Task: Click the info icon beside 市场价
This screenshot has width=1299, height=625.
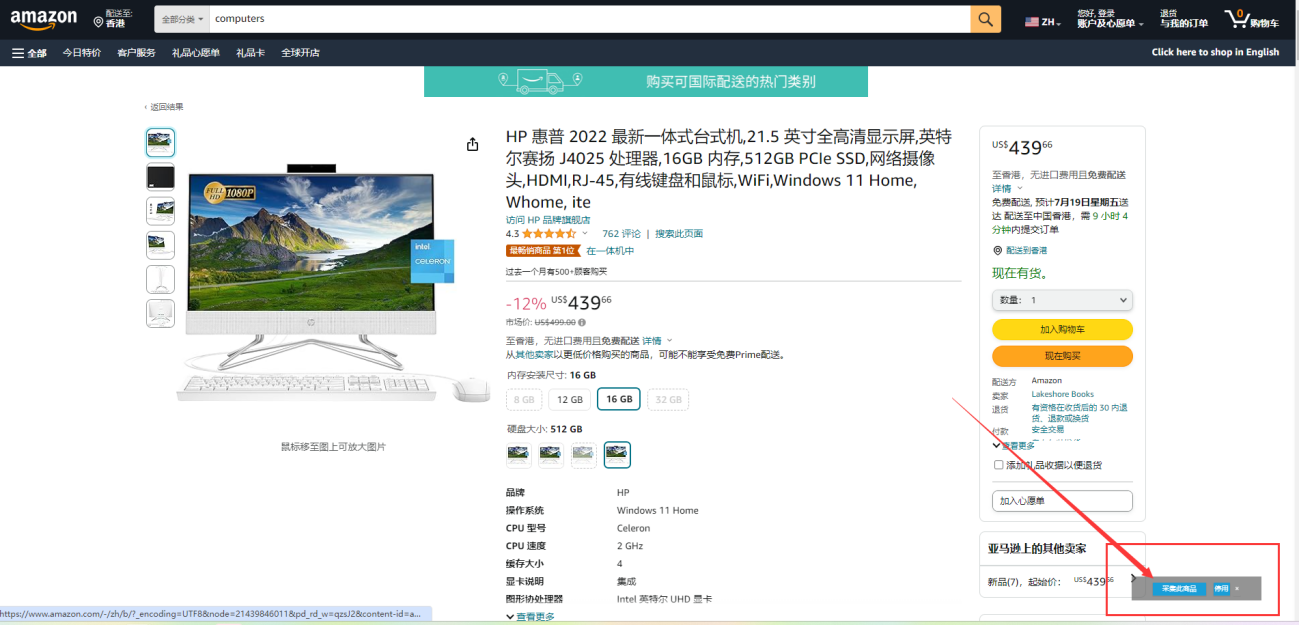Action: tap(582, 323)
